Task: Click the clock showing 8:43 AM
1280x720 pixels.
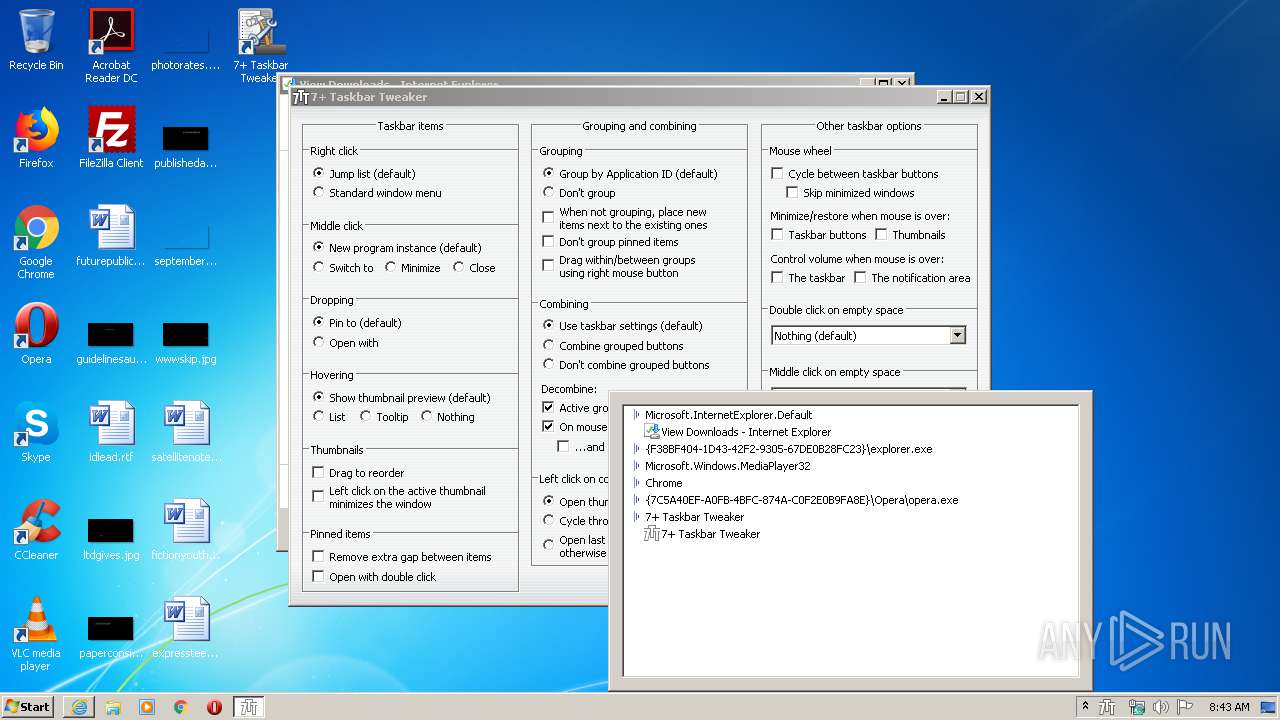Action: coord(1228,707)
